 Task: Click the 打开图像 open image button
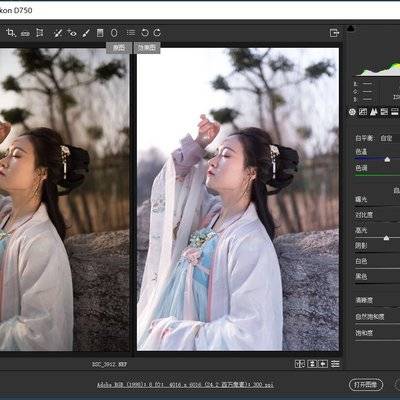coord(366,385)
